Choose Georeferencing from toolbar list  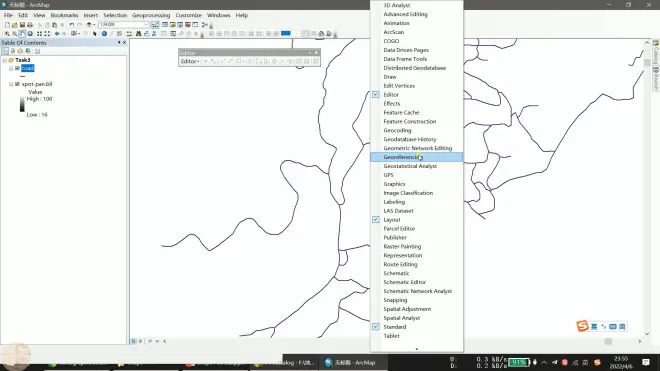point(416,157)
